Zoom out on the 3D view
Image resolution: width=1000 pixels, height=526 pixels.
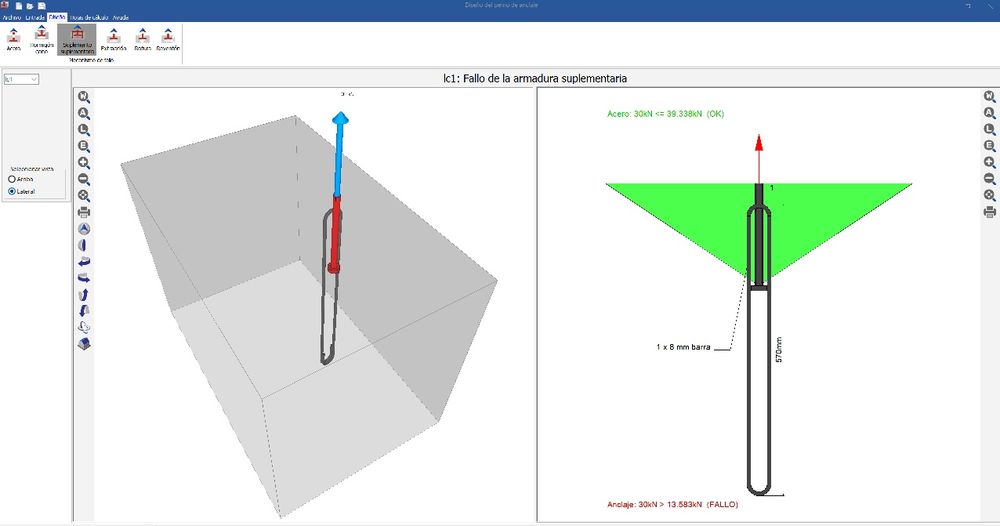coord(84,180)
